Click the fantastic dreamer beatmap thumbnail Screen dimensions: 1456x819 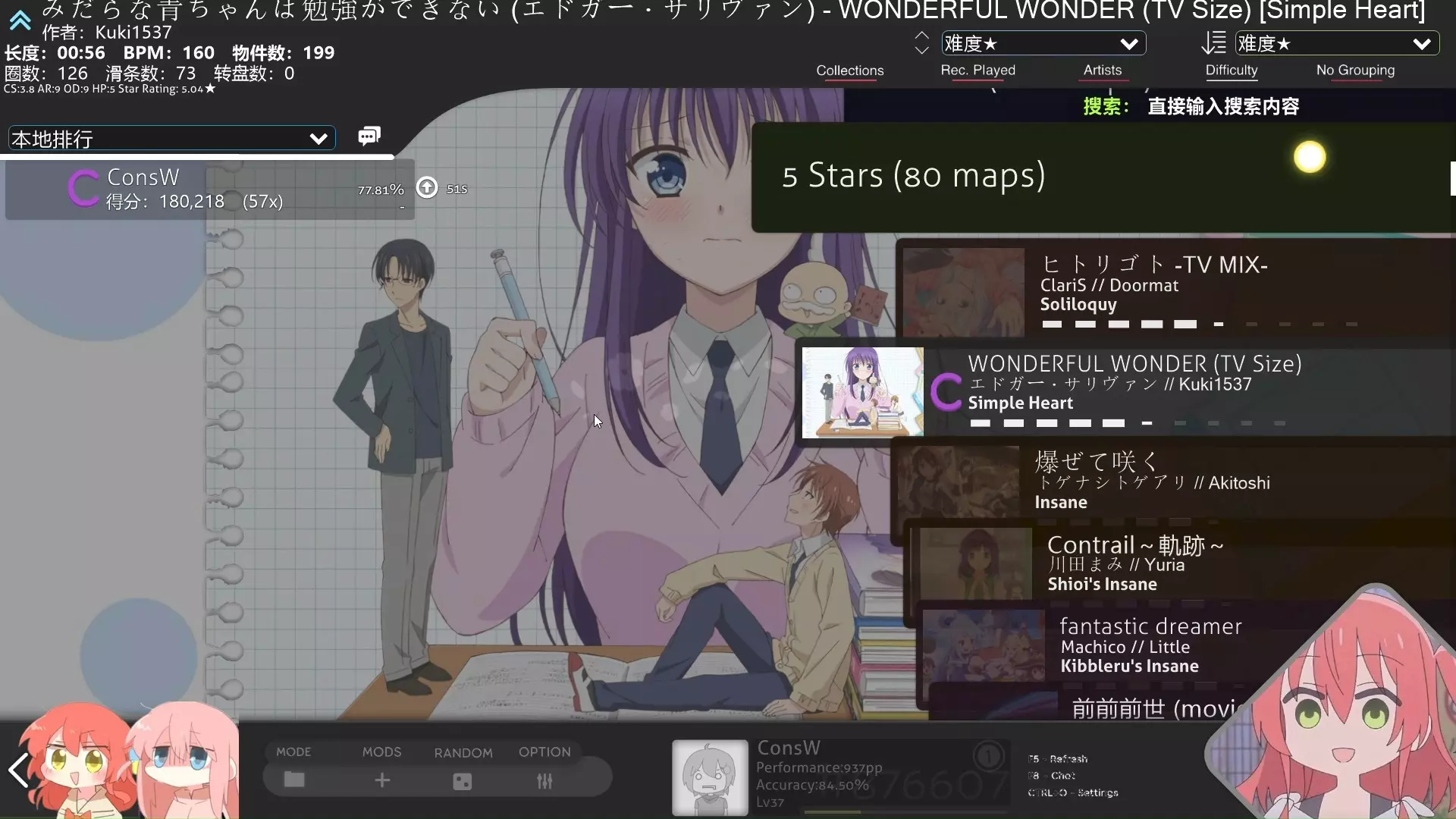(x=984, y=645)
